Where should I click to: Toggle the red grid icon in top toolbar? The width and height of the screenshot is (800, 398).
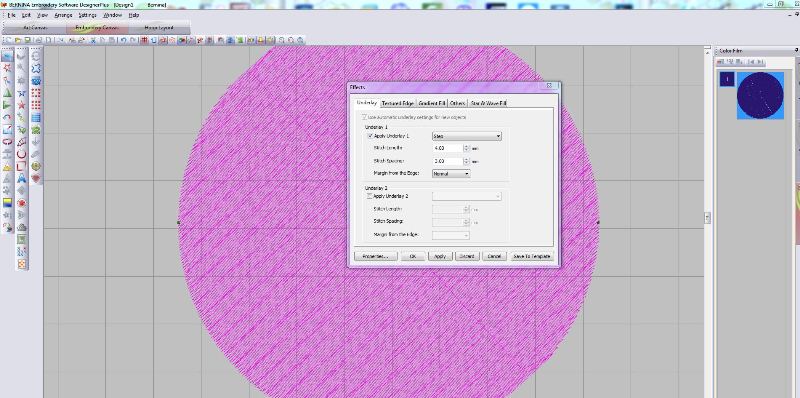click(145, 40)
